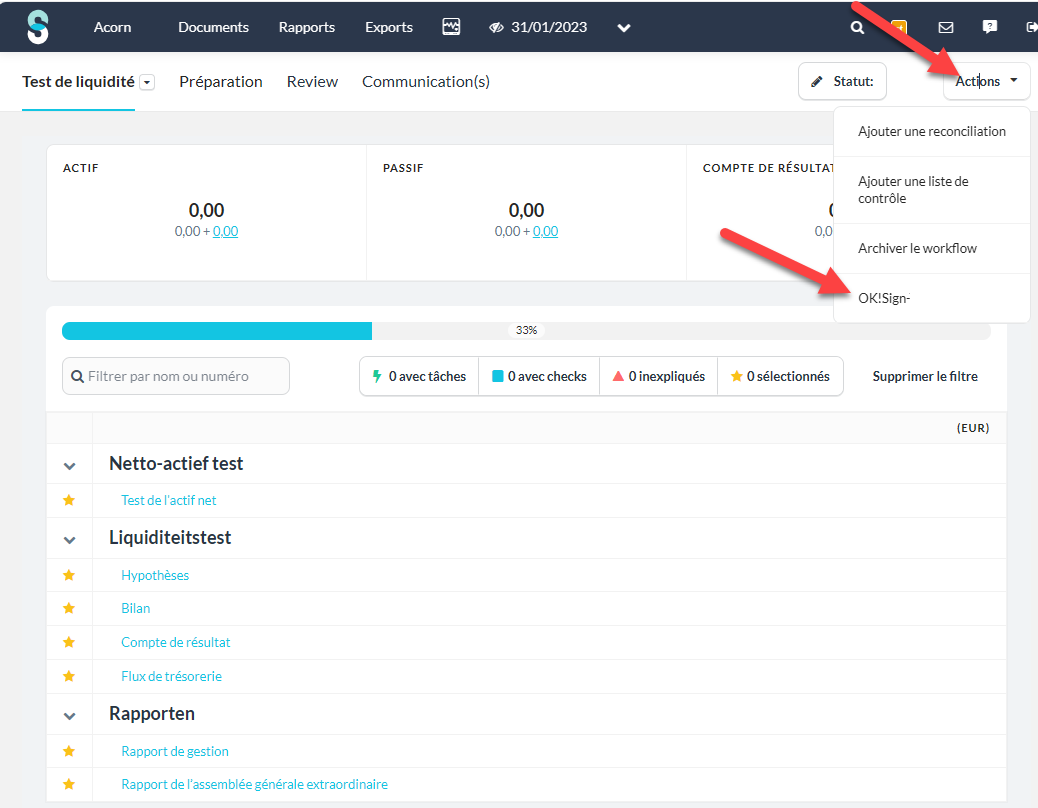The height and width of the screenshot is (808, 1038).
Task: Collapse the Netto-actief test section
Action: (x=70, y=466)
